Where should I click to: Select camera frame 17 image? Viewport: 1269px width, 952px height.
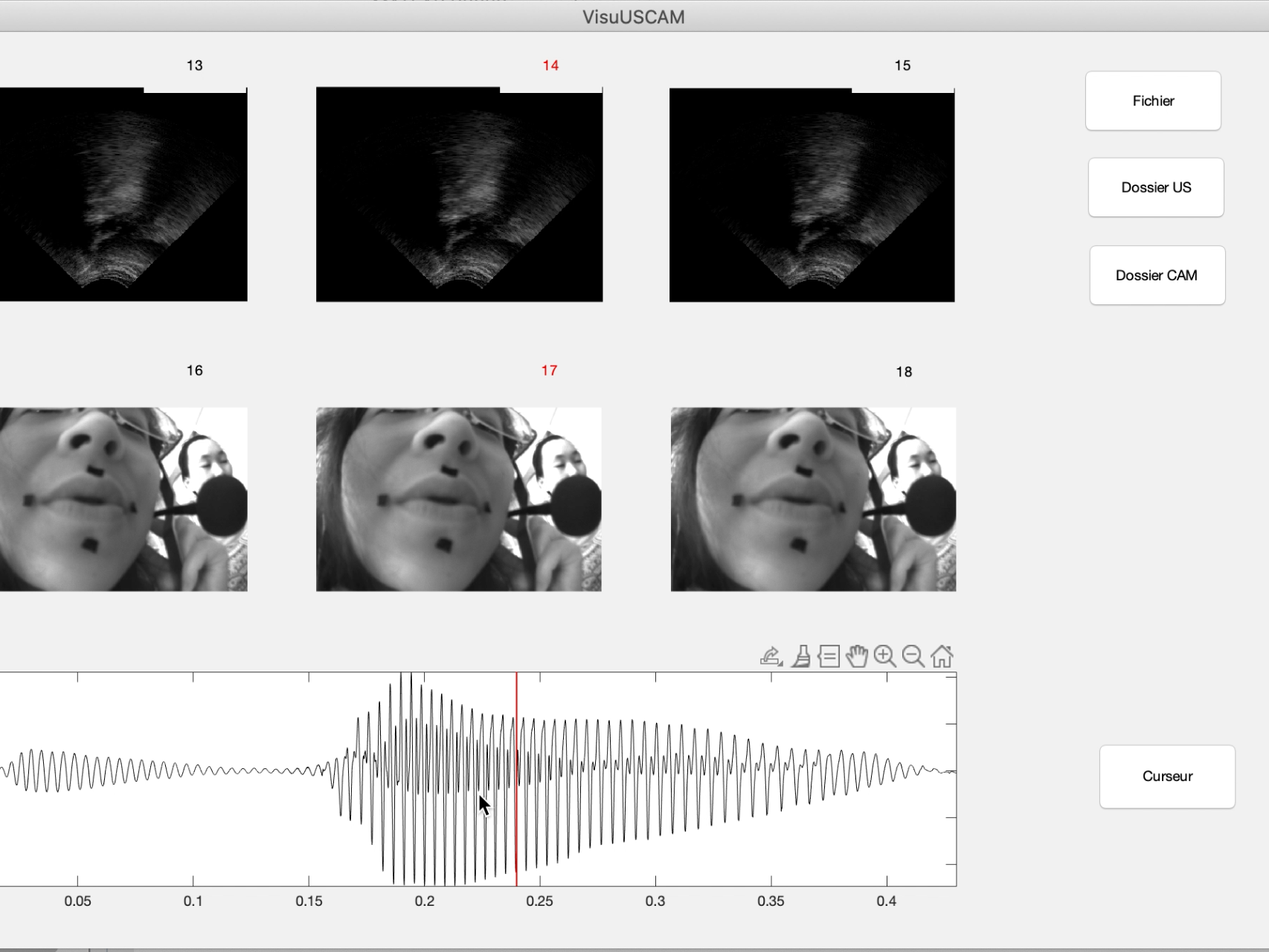(459, 499)
